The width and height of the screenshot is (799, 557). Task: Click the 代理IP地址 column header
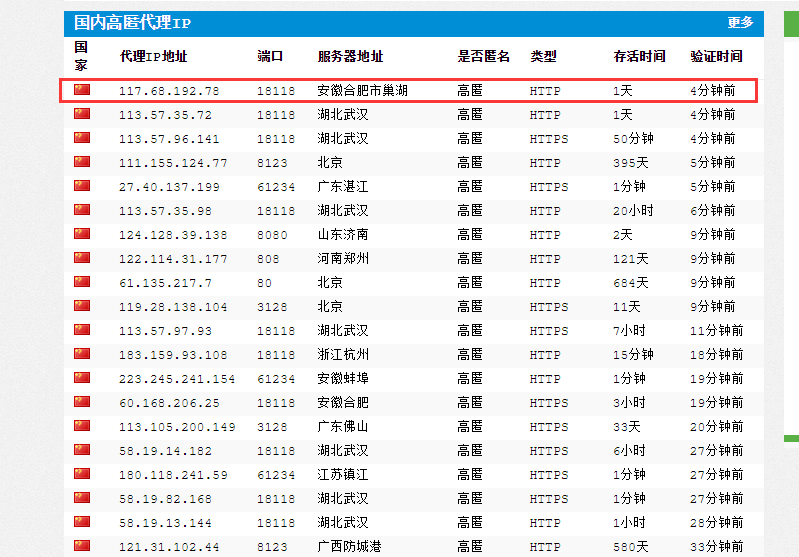click(x=153, y=56)
